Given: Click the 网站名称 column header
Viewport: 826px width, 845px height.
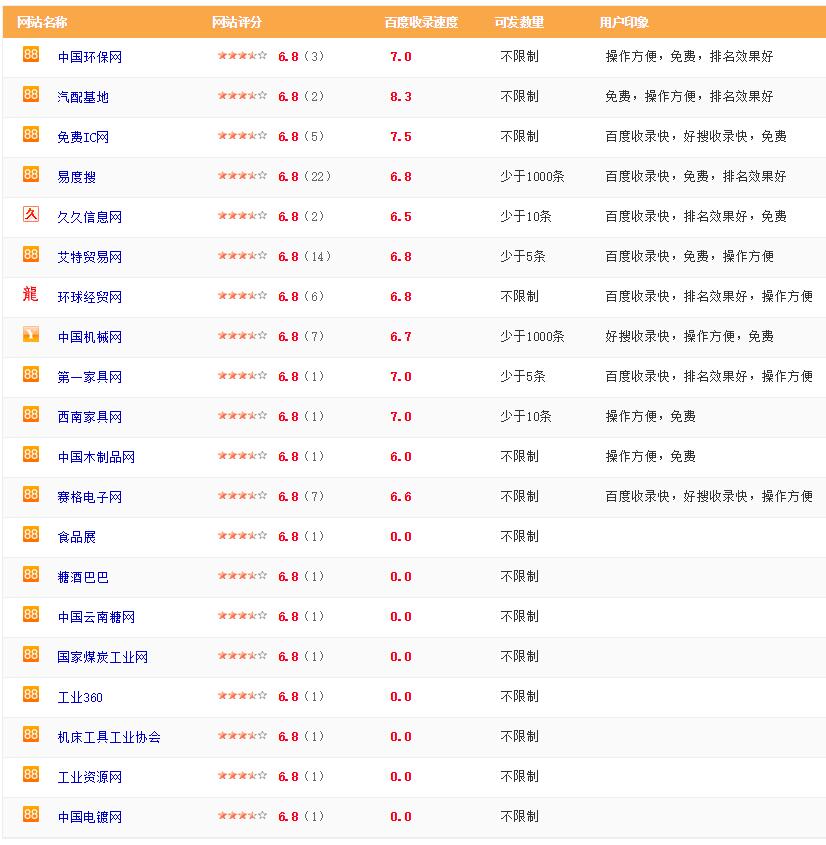Looking at the screenshot, I should click(42, 22).
